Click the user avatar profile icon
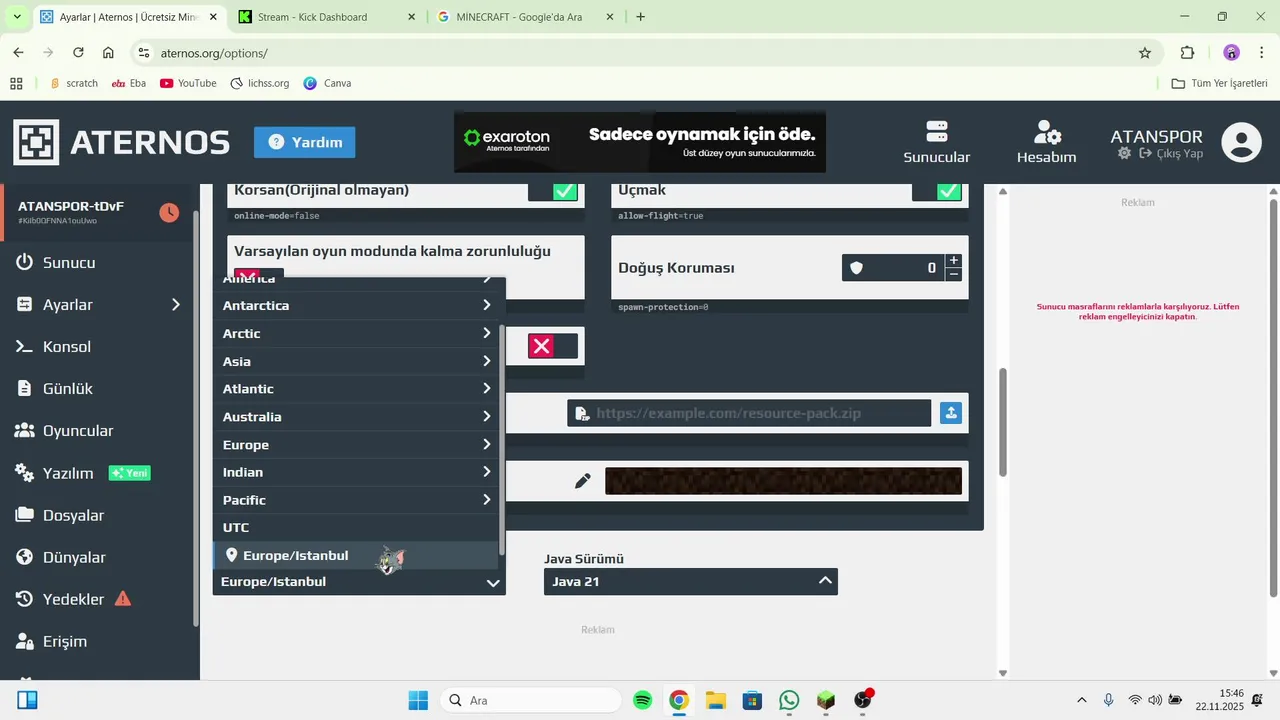Viewport: 1280px width, 720px height. [1241, 142]
